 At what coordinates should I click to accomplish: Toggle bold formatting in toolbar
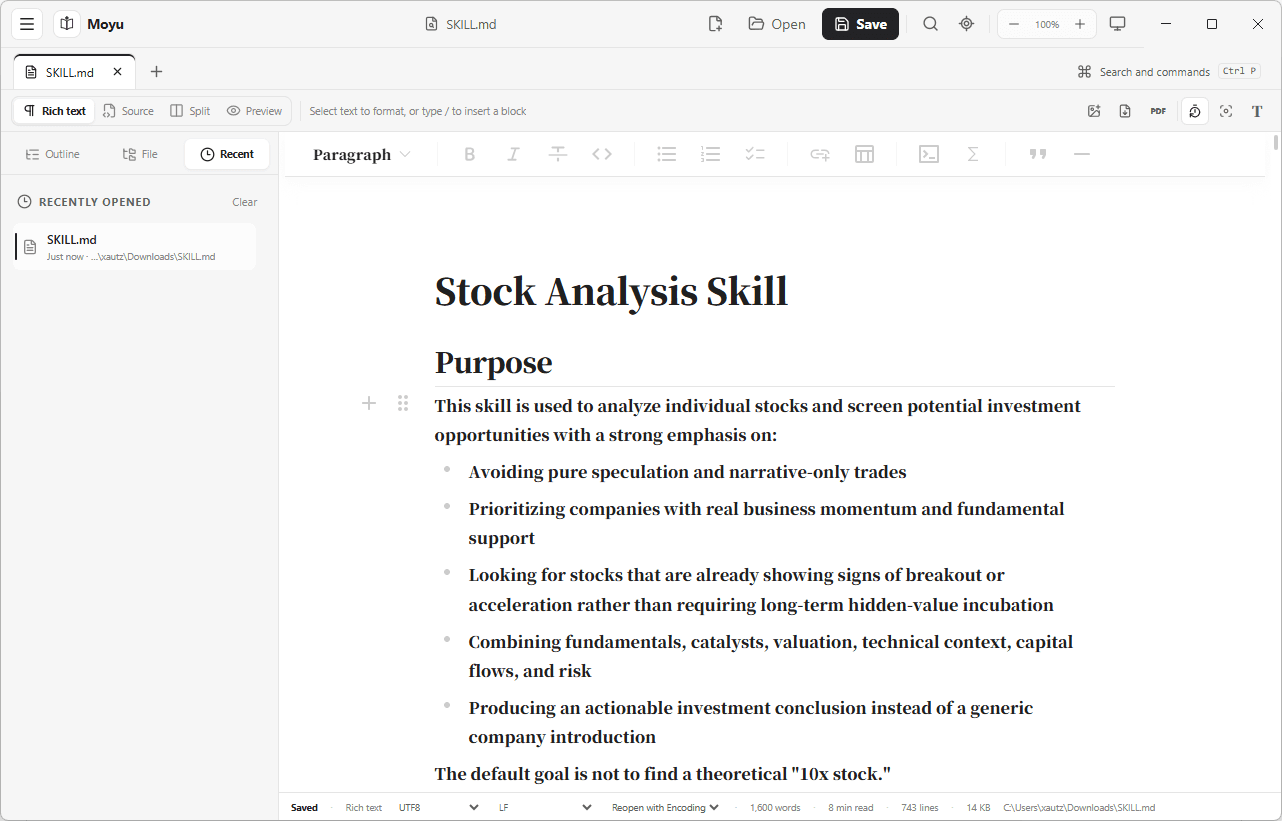click(x=469, y=154)
